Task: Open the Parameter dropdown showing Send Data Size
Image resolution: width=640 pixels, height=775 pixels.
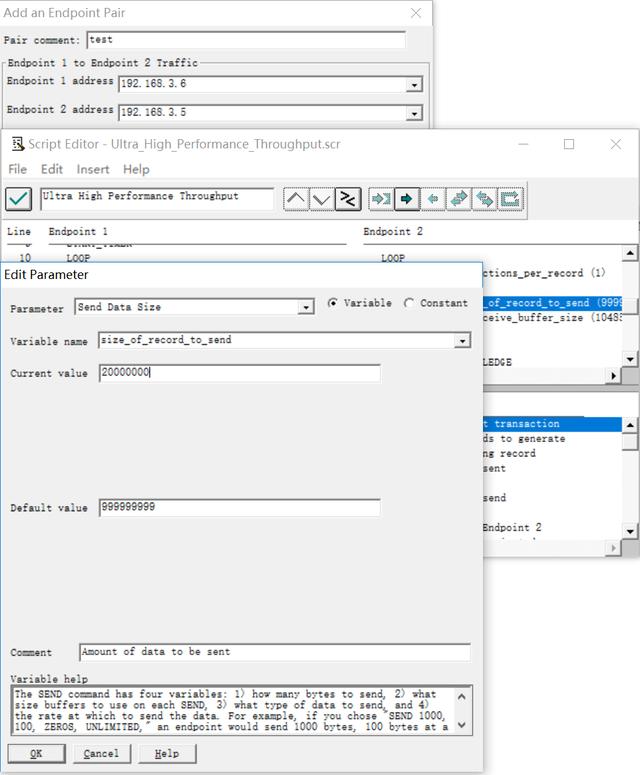Action: click(306, 308)
